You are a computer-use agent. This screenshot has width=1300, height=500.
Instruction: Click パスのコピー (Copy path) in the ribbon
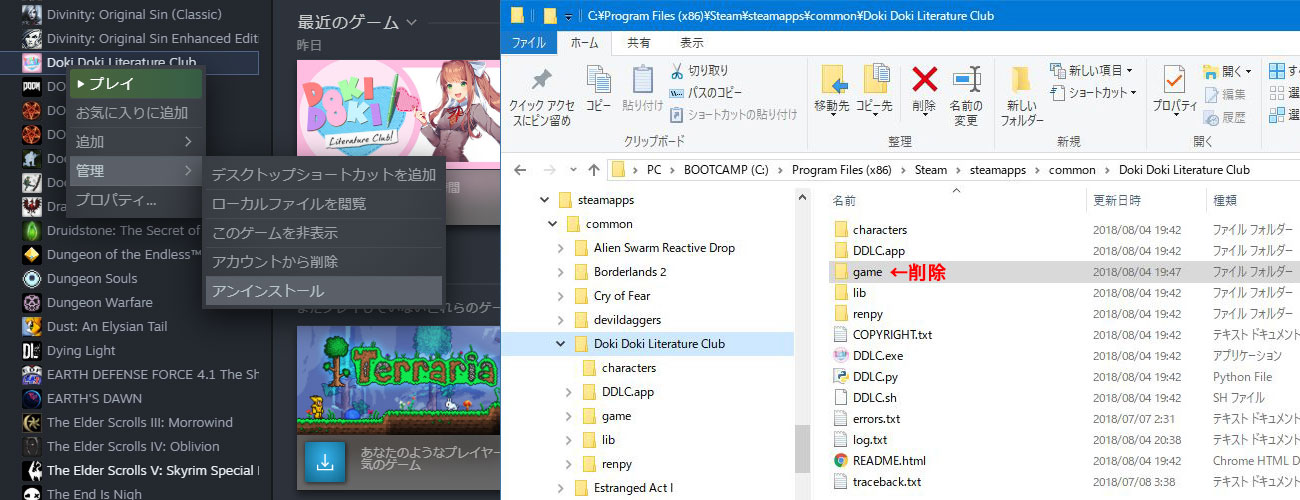point(705,92)
